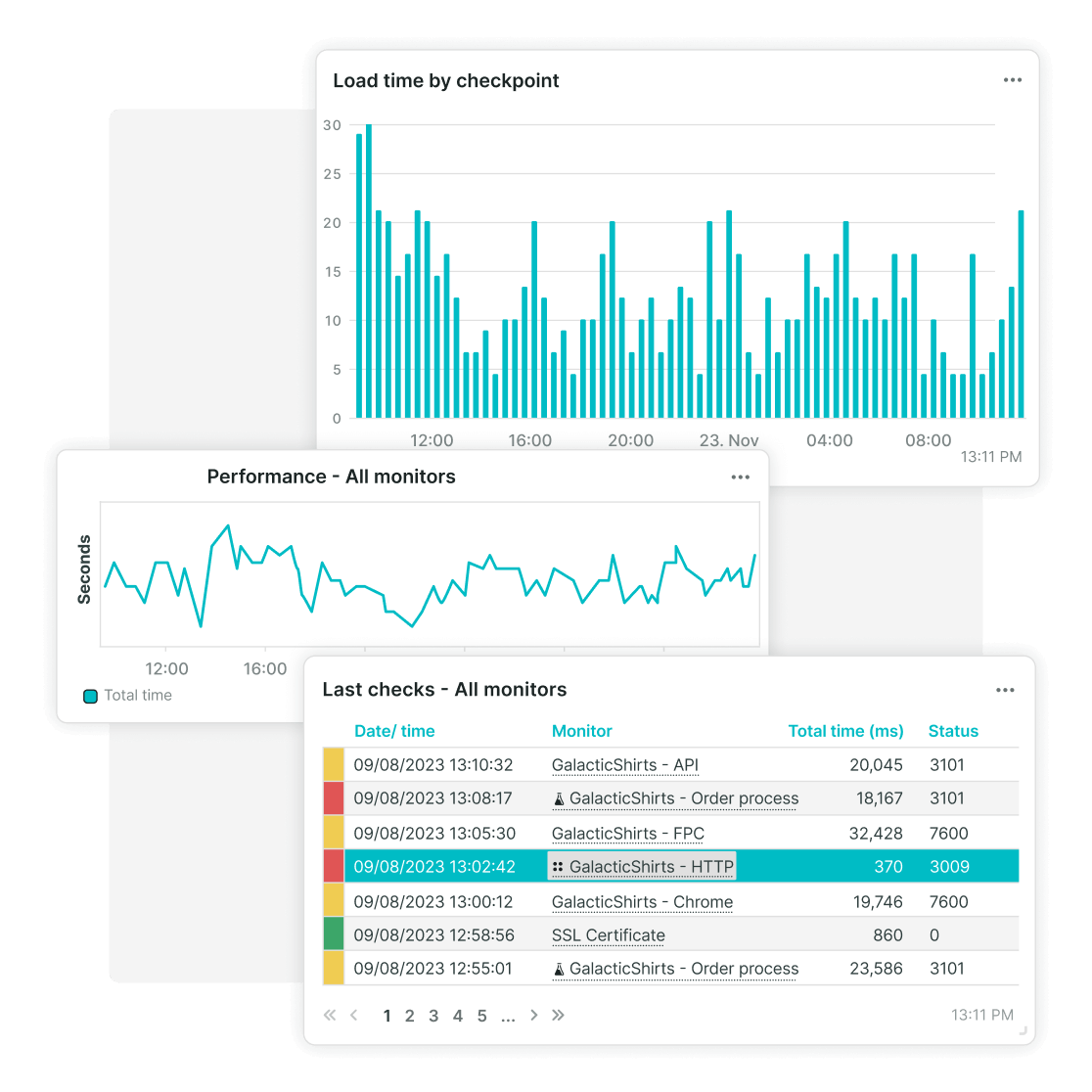This screenshot has height=1092, width=1092.
Task: Select page 3 in the pagination
Action: 433,1016
